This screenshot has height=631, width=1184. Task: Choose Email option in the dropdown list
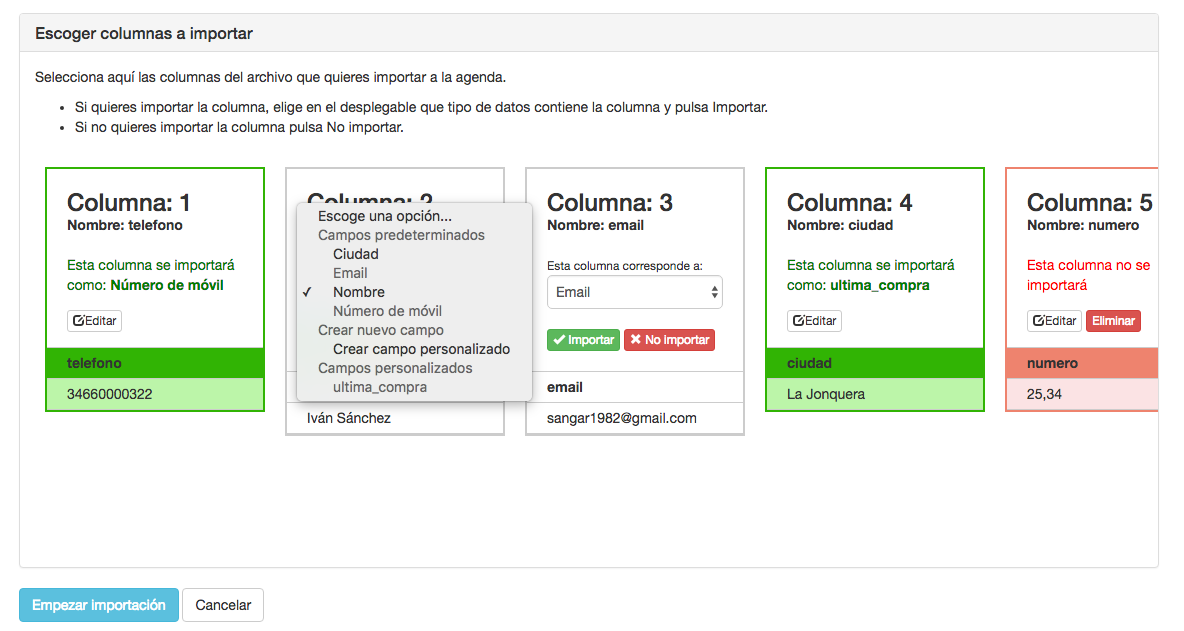click(x=350, y=273)
